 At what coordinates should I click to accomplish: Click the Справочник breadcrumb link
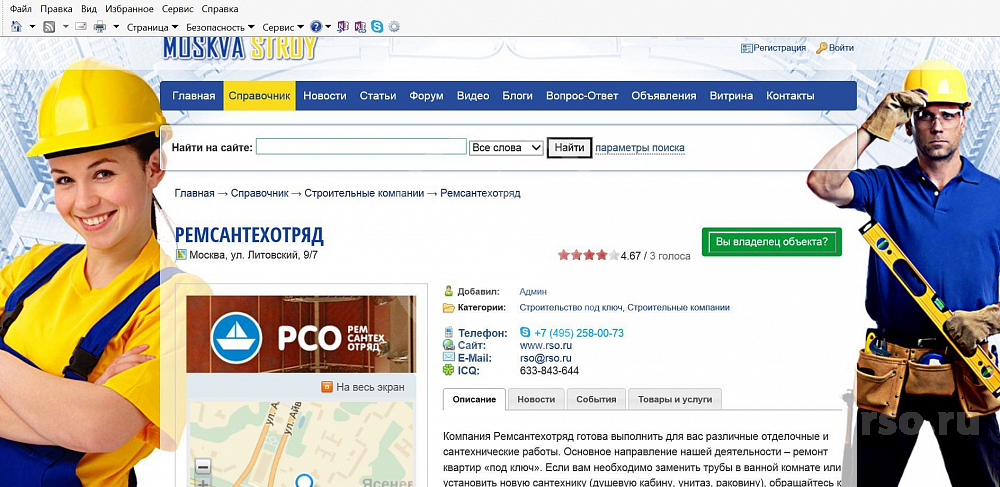pos(260,193)
